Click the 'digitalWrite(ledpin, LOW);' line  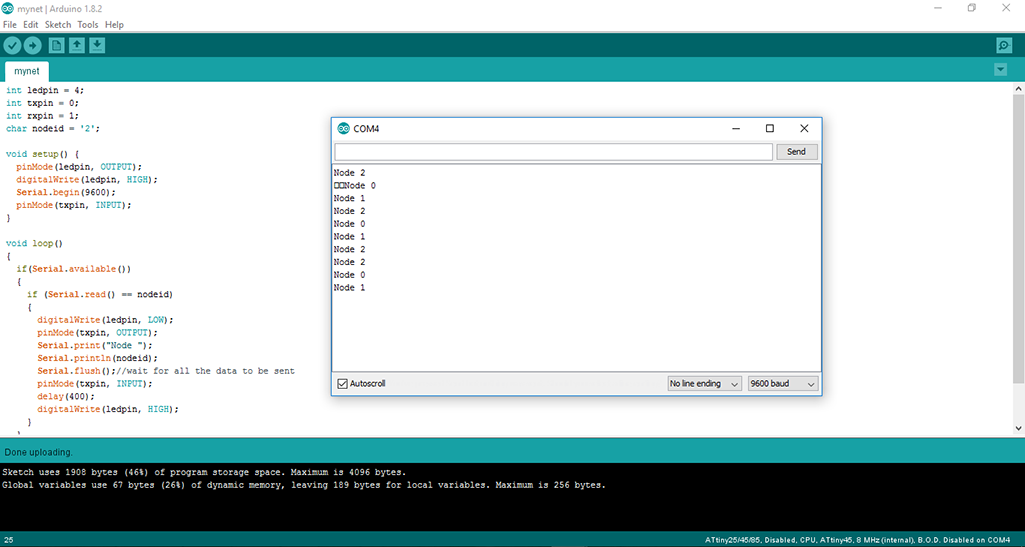click(x=105, y=320)
